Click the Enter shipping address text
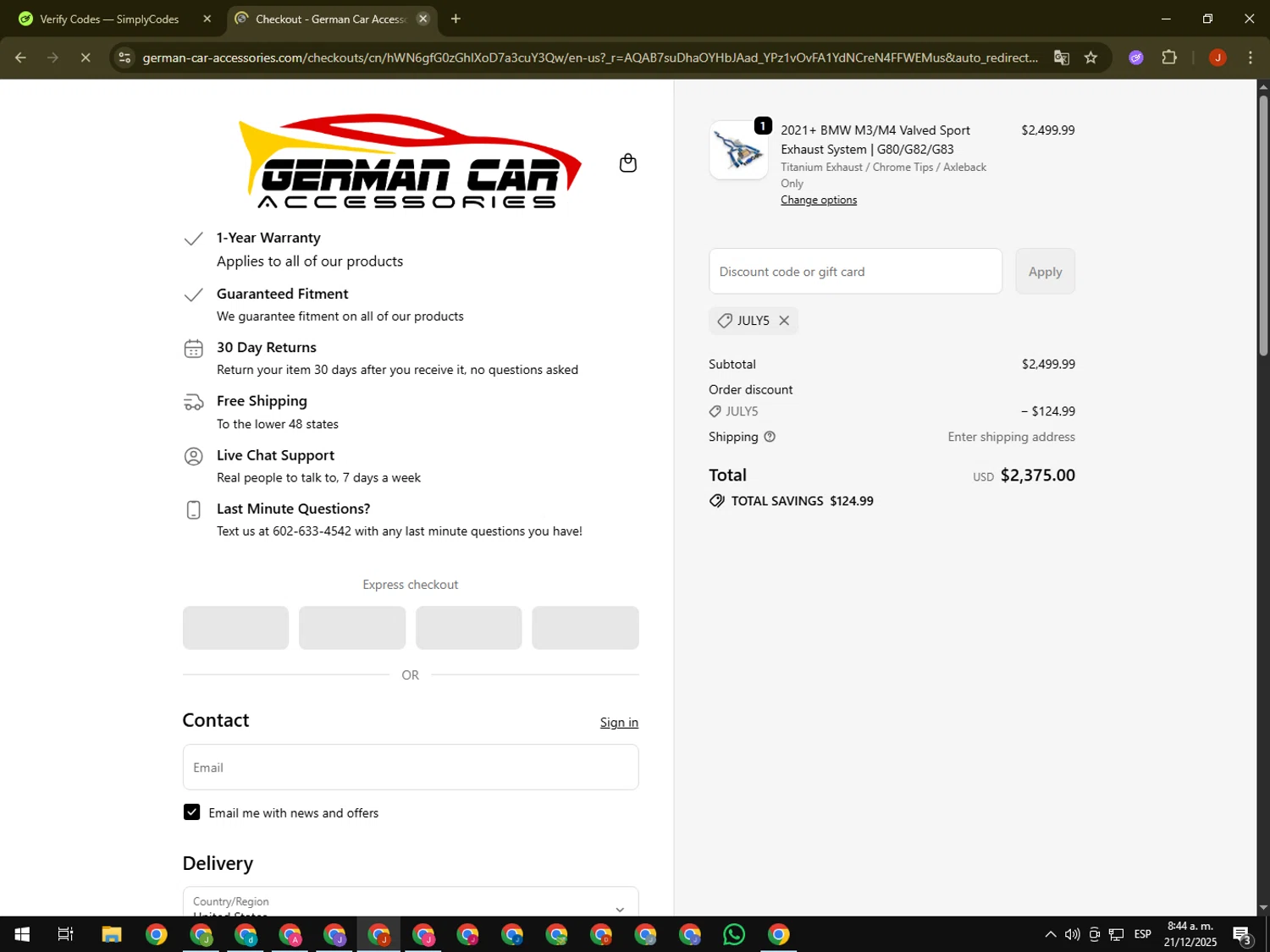This screenshot has width=1270, height=952. pos(1011,437)
